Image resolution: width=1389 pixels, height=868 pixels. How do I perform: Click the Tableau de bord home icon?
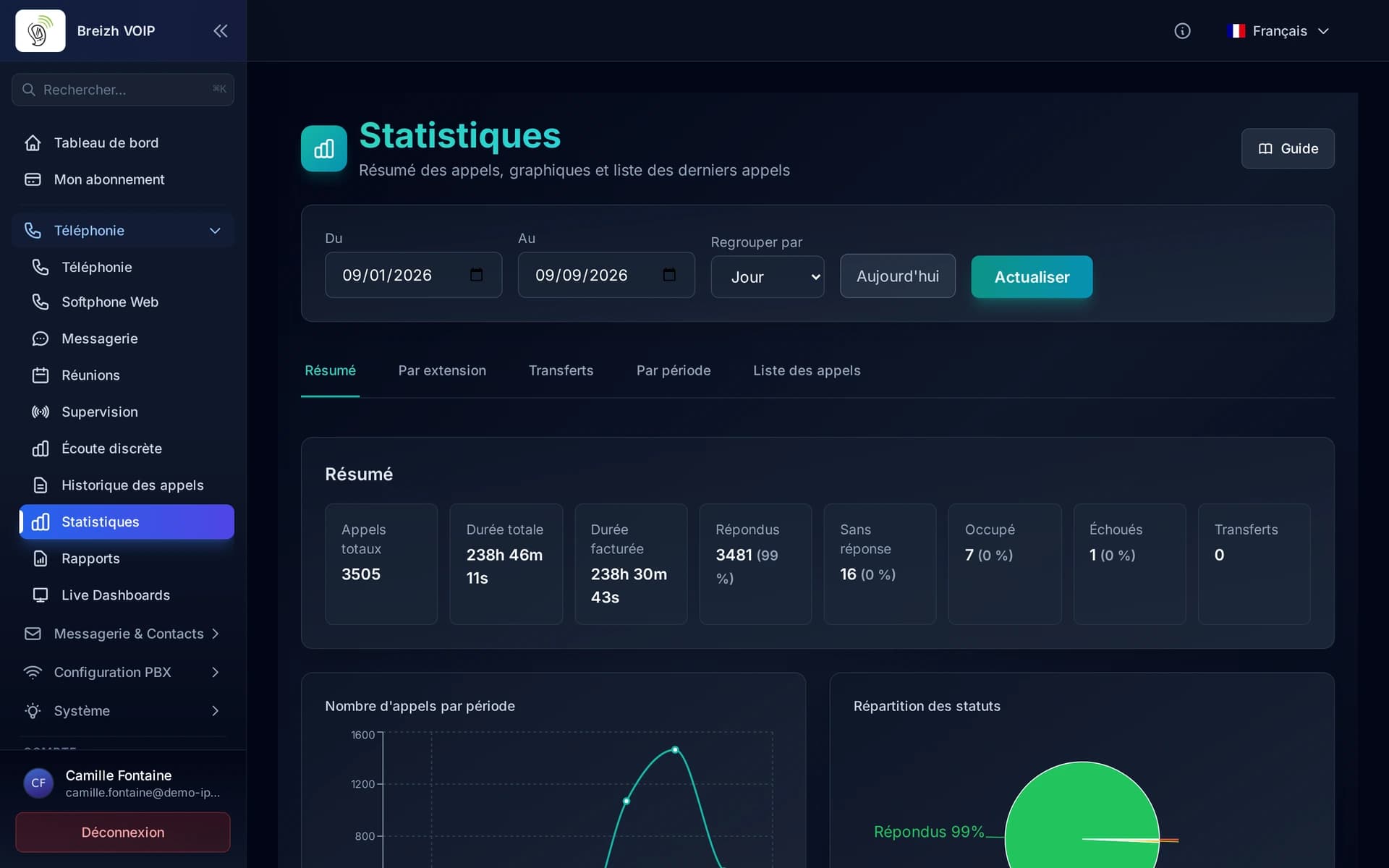pyautogui.click(x=33, y=142)
